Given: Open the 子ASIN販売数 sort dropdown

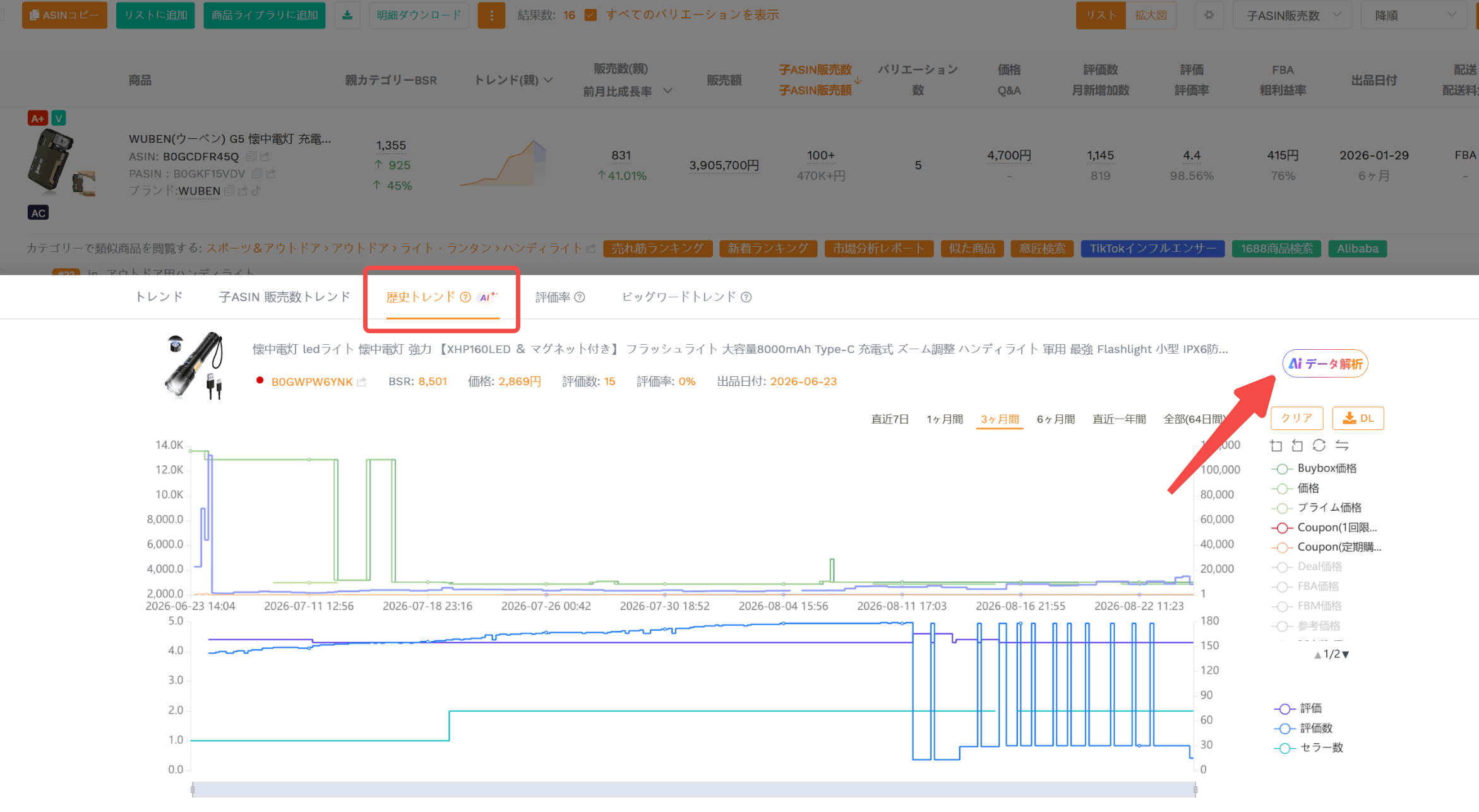Looking at the screenshot, I should [x=1292, y=15].
